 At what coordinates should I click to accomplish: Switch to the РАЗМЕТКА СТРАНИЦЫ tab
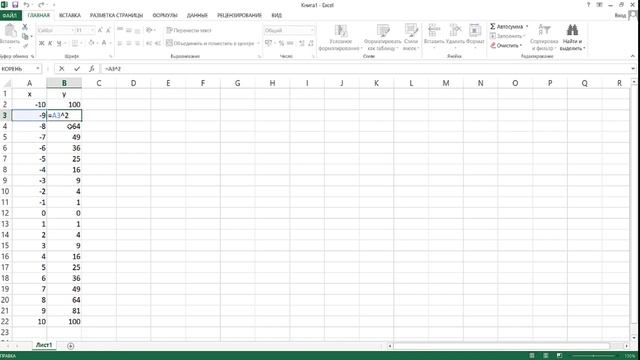[116, 16]
